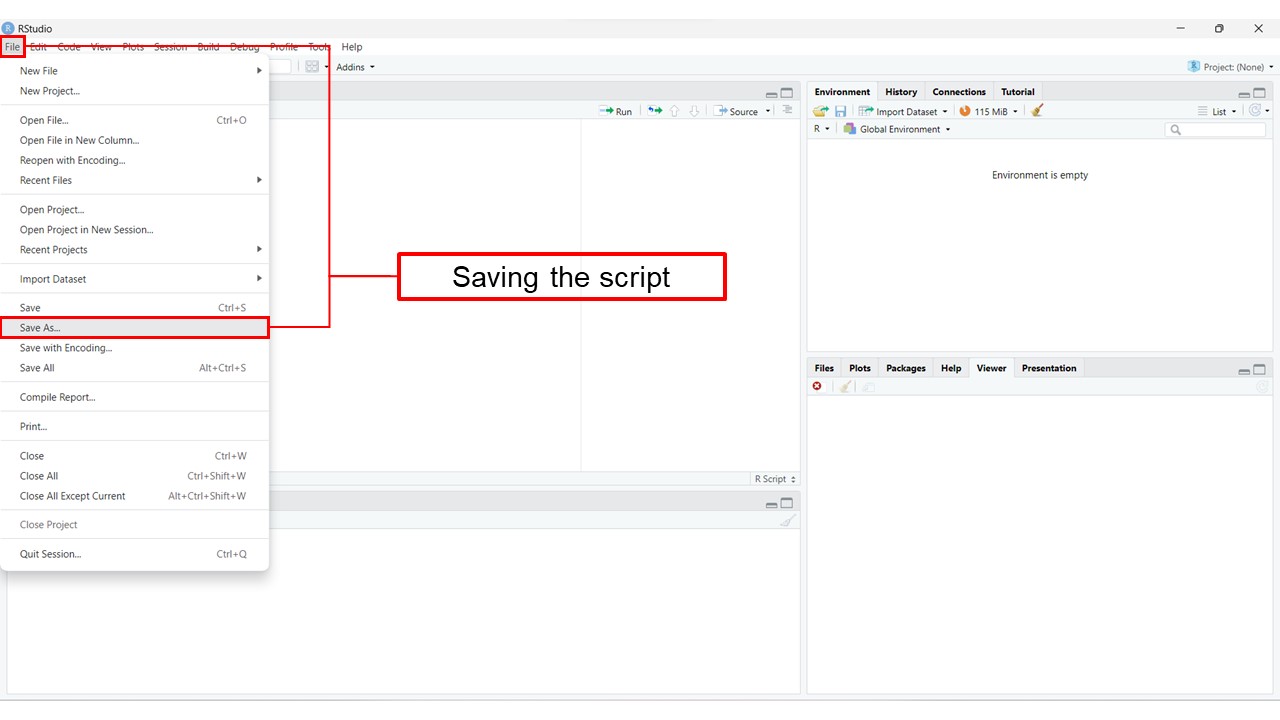Minimize the source editor pane
This screenshot has height=720, width=1280.
(x=771, y=94)
